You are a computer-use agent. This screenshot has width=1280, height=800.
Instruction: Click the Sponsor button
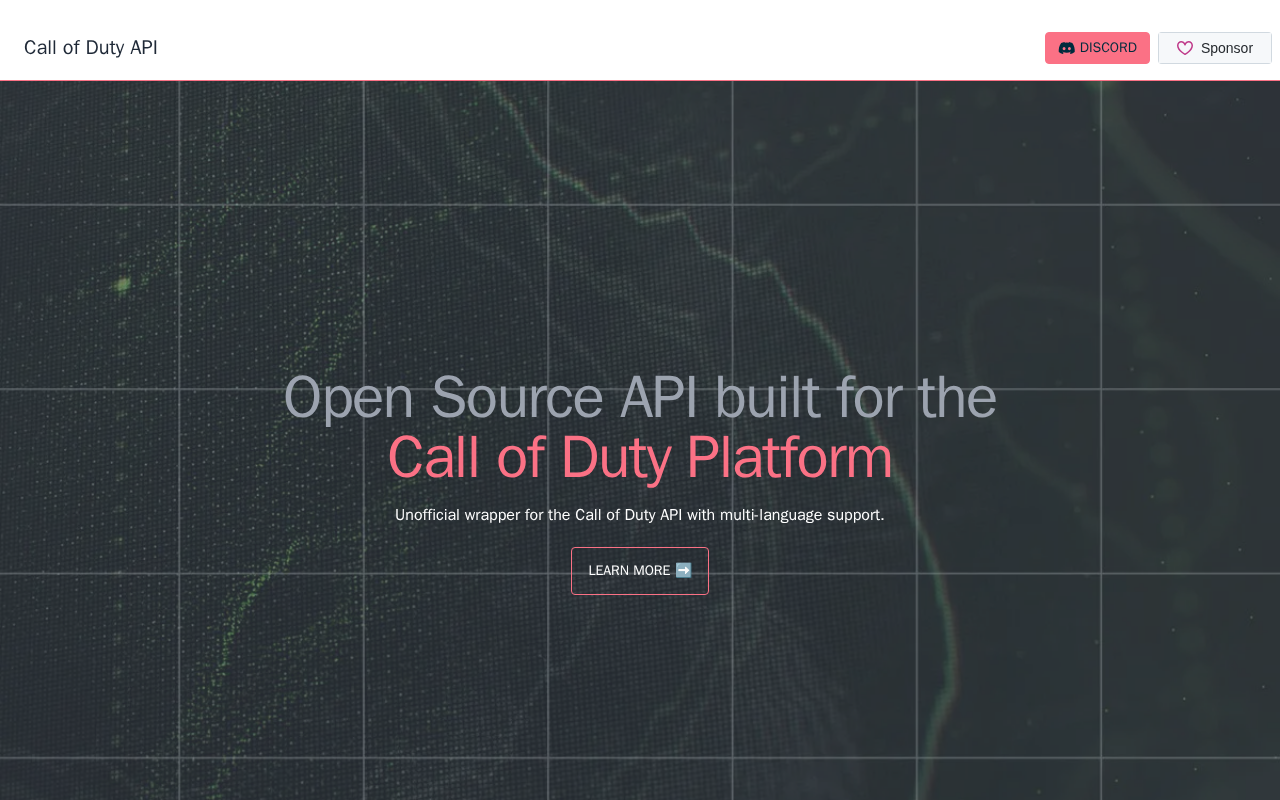1215,48
